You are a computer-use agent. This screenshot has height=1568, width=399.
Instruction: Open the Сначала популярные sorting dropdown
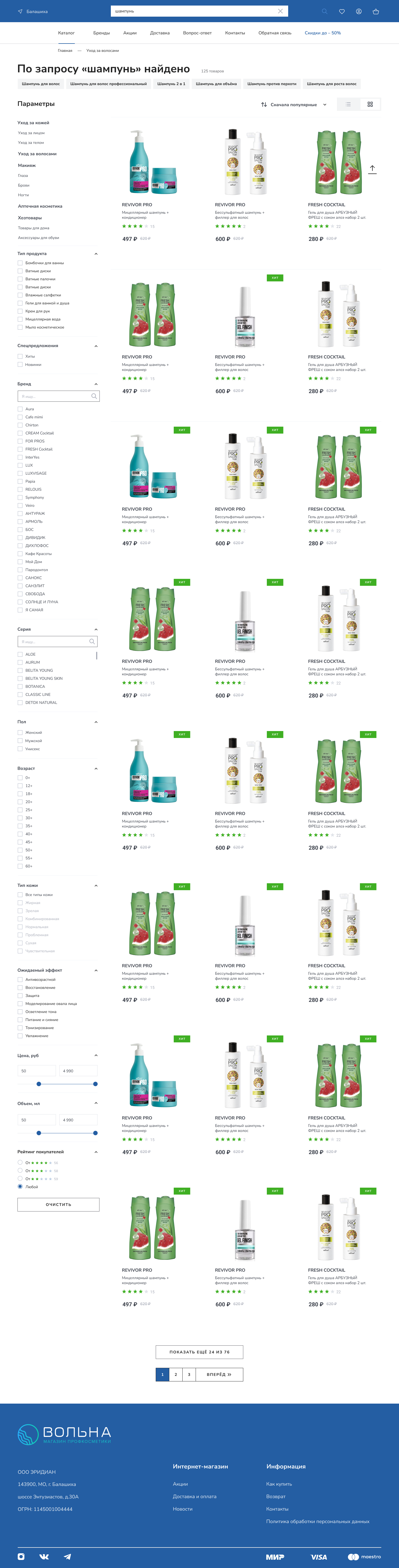click(x=294, y=105)
